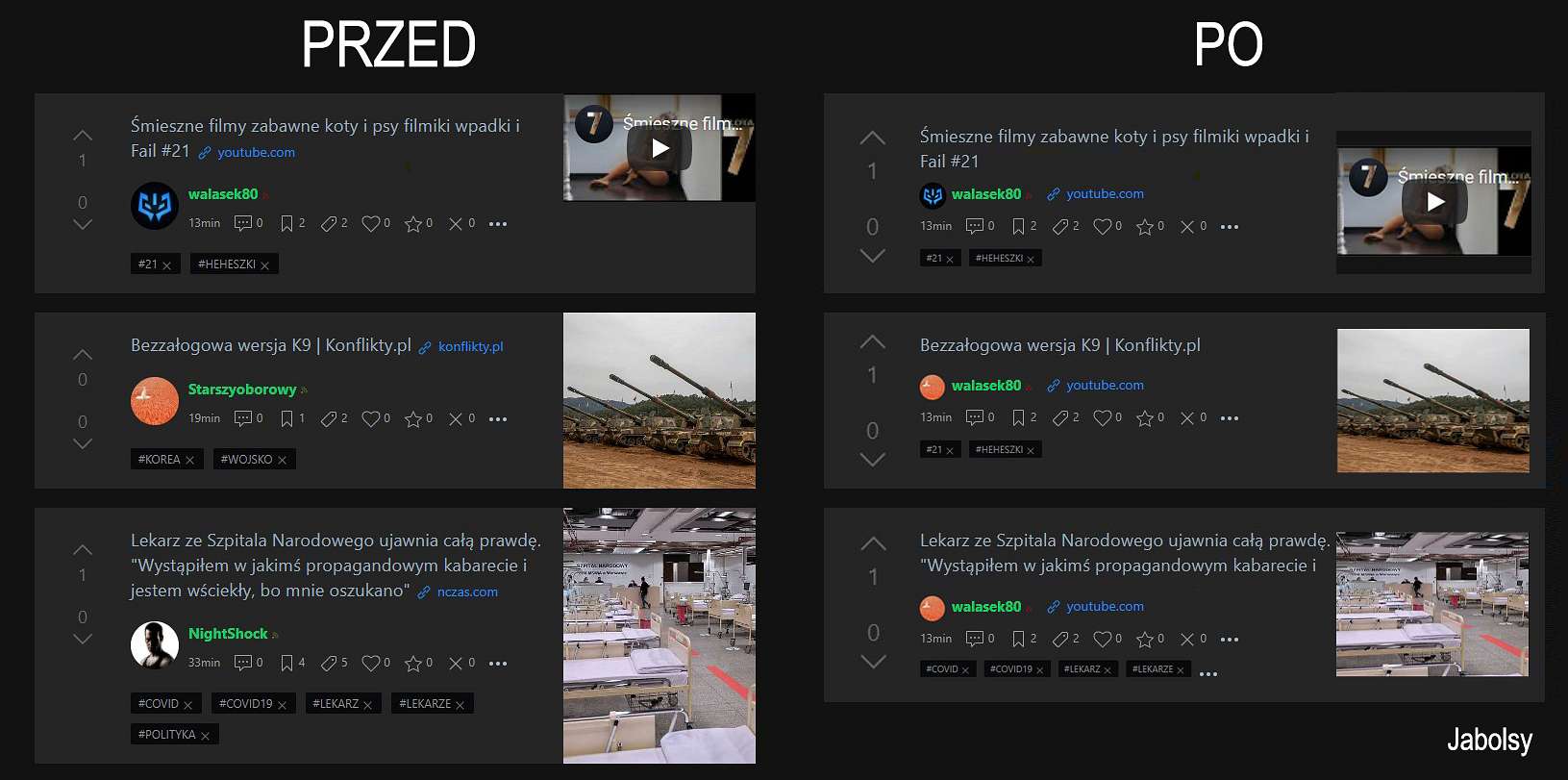Image resolution: width=1568 pixels, height=780 pixels.
Task: Open more options on left Śmieszne filmy post
Action: [x=497, y=224]
